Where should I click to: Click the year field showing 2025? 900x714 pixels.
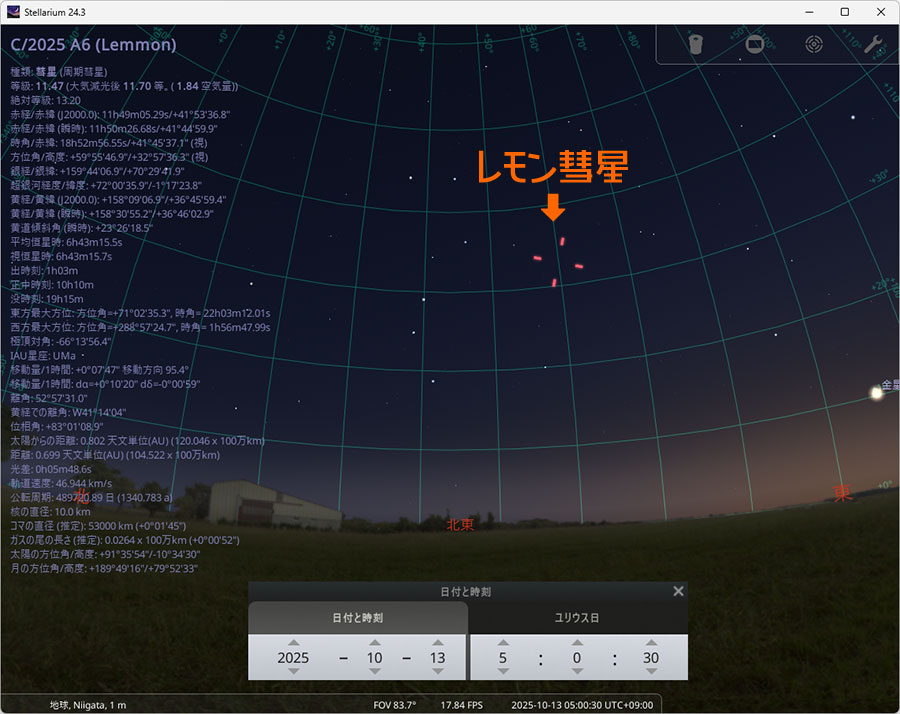[293, 658]
